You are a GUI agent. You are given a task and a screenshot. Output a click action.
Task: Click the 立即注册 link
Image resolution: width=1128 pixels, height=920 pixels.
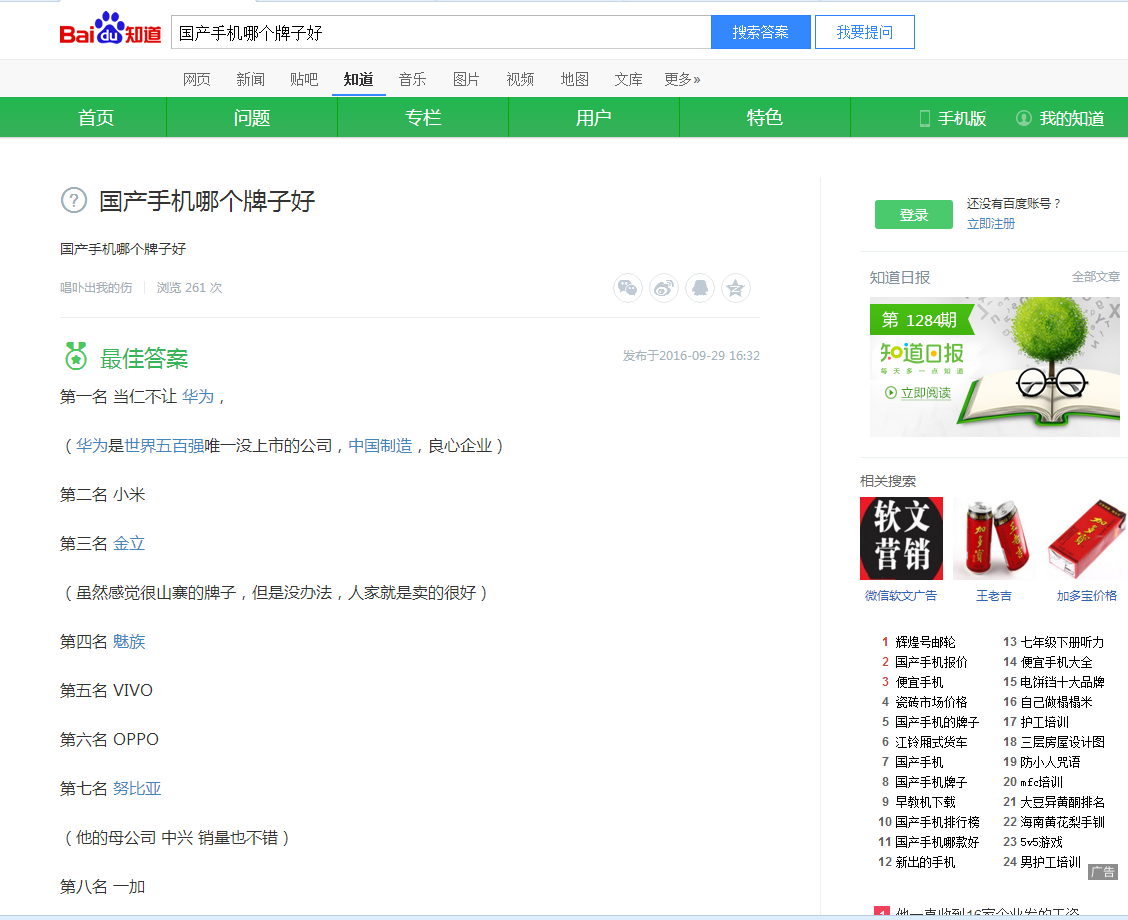coord(991,224)
